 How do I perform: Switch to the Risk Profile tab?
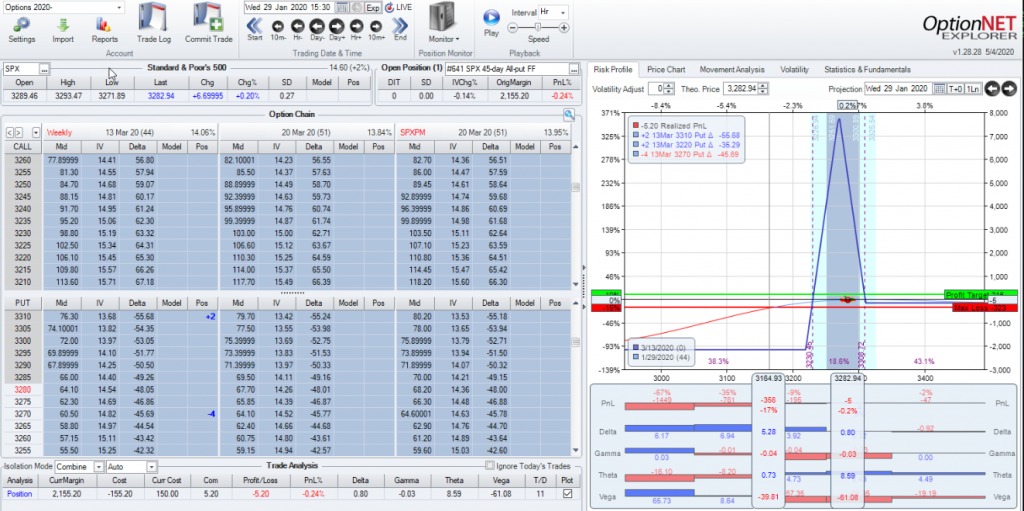pos(613,69)
